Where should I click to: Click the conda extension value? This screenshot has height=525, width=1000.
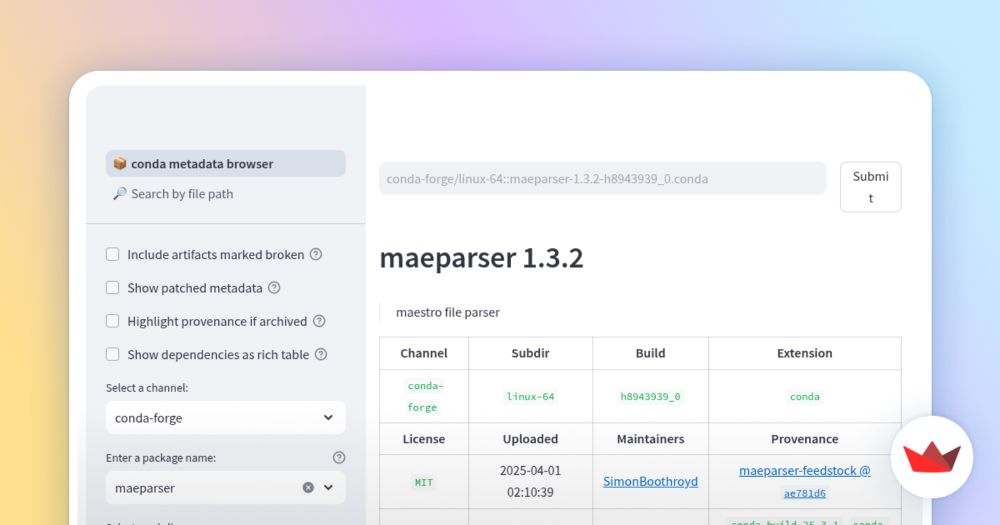click(x=804, y=396)
